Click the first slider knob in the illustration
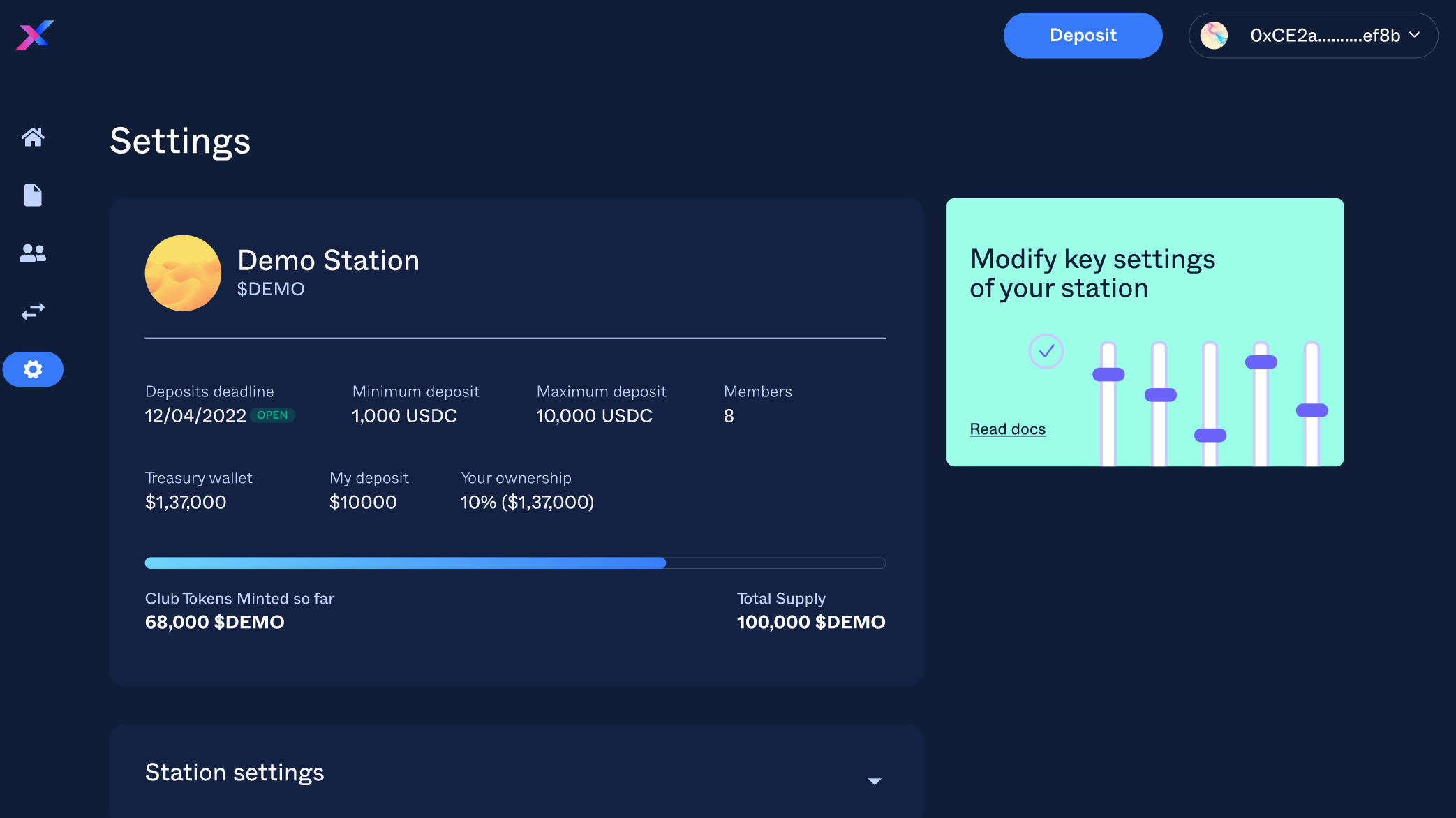The height and width of the screenshot is (818, 1456). click(x=1108, y=375)
